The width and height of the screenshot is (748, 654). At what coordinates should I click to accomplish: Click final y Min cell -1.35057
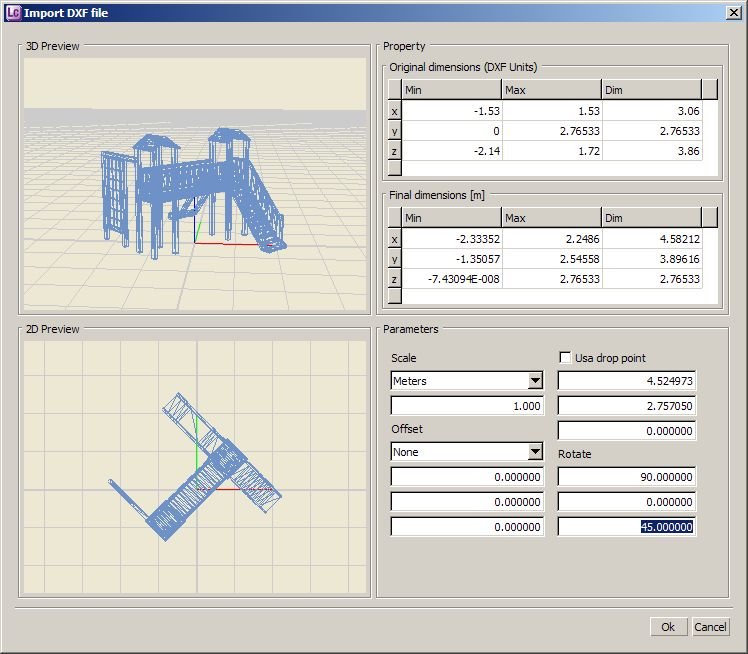click(452, 259)
